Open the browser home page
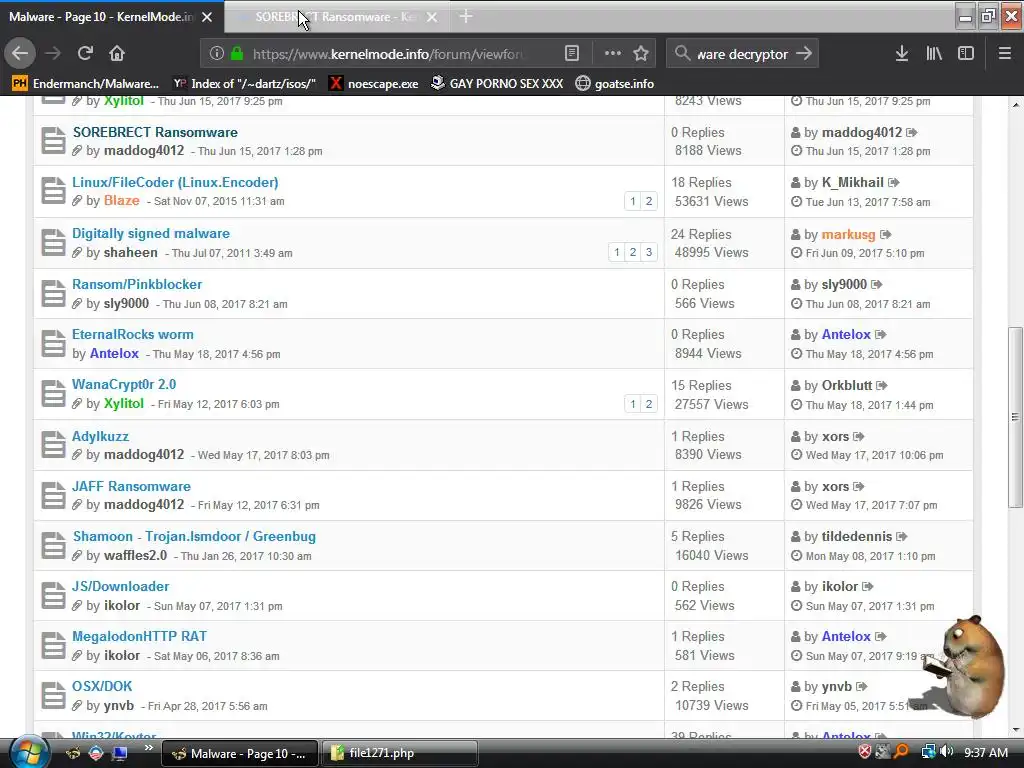Screen dimensions: 1024x768 [x=117, y=54]
